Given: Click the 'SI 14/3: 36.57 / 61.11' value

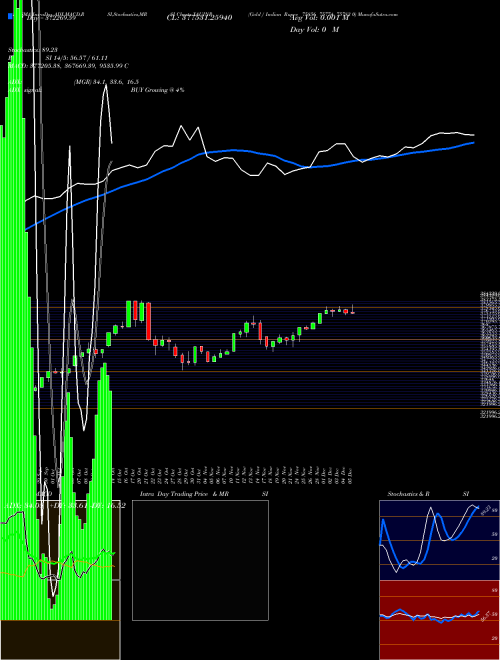Looking at the screenshot, I should pos(76,58).
